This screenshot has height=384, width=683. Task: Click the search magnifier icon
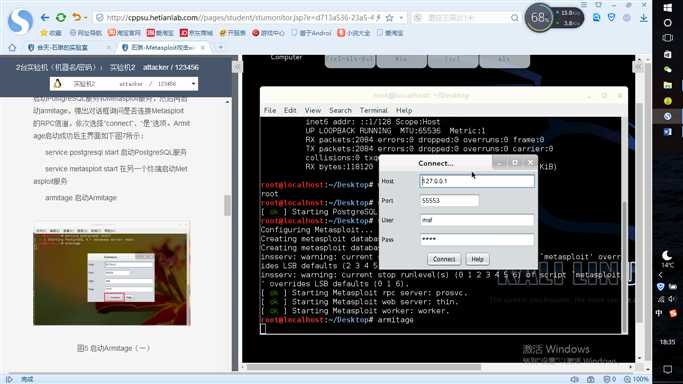pos(515,18)
